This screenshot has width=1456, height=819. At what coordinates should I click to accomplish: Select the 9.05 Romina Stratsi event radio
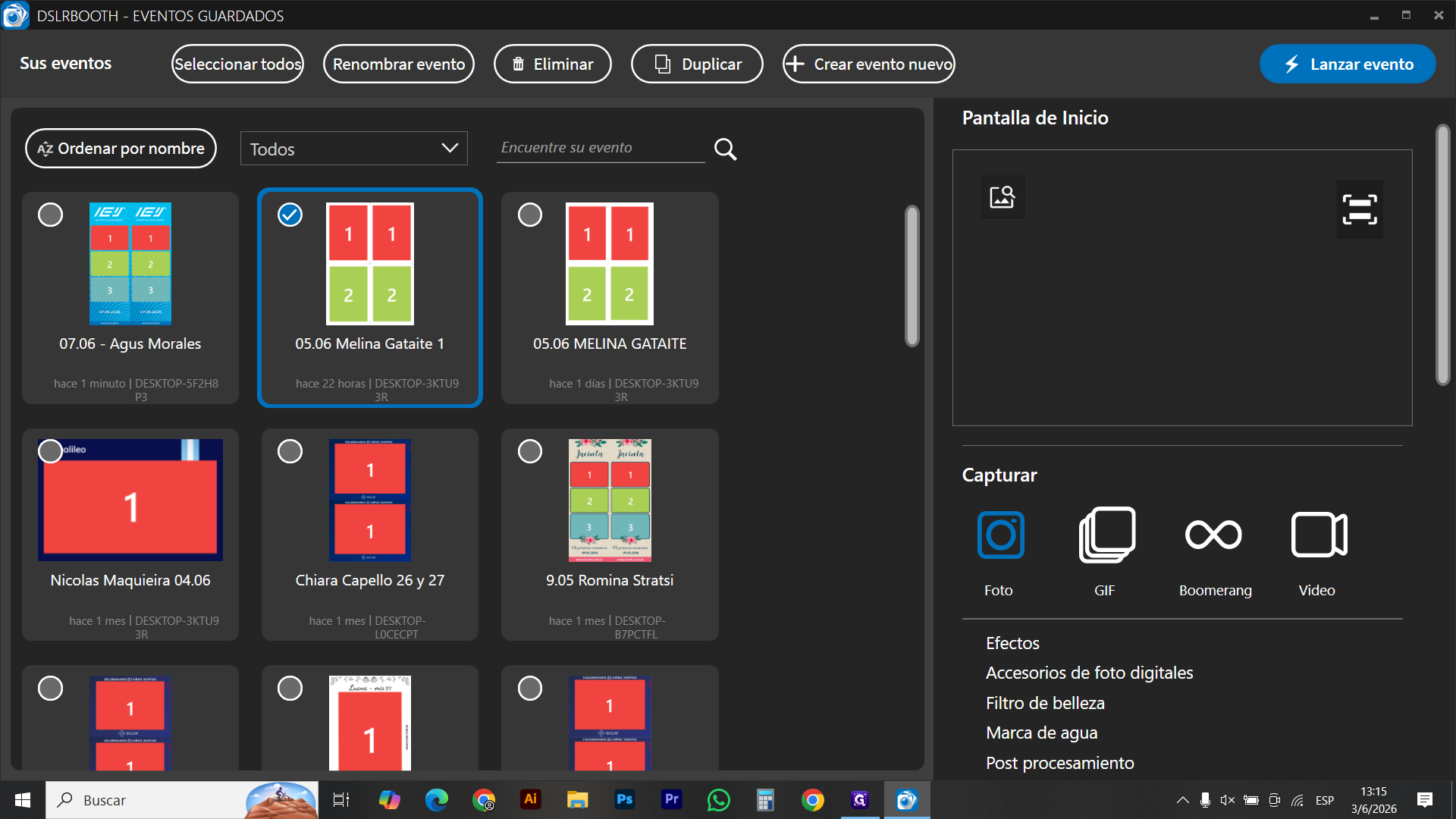[530, 451]
